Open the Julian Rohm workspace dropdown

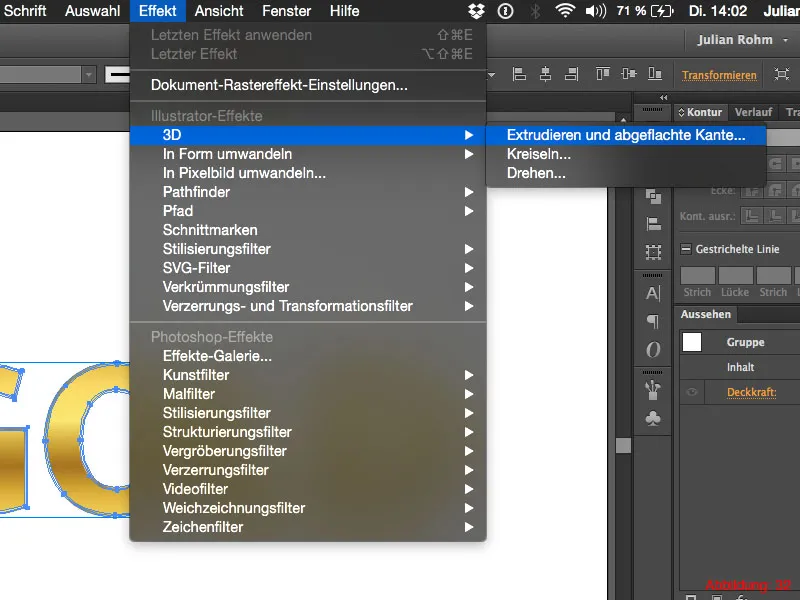tap(742, 40)
